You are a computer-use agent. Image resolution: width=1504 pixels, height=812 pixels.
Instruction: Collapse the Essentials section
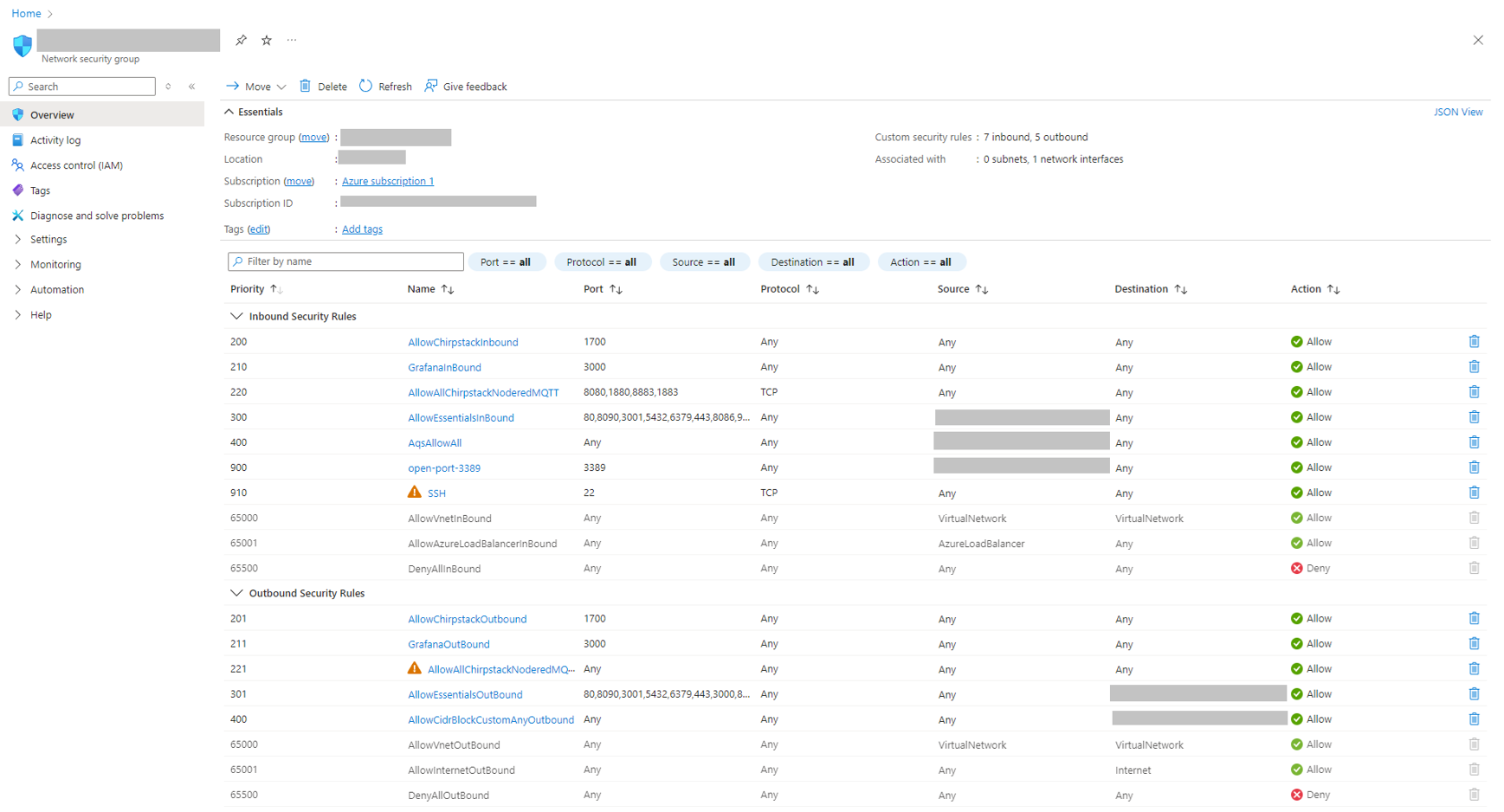pos(229,112)
